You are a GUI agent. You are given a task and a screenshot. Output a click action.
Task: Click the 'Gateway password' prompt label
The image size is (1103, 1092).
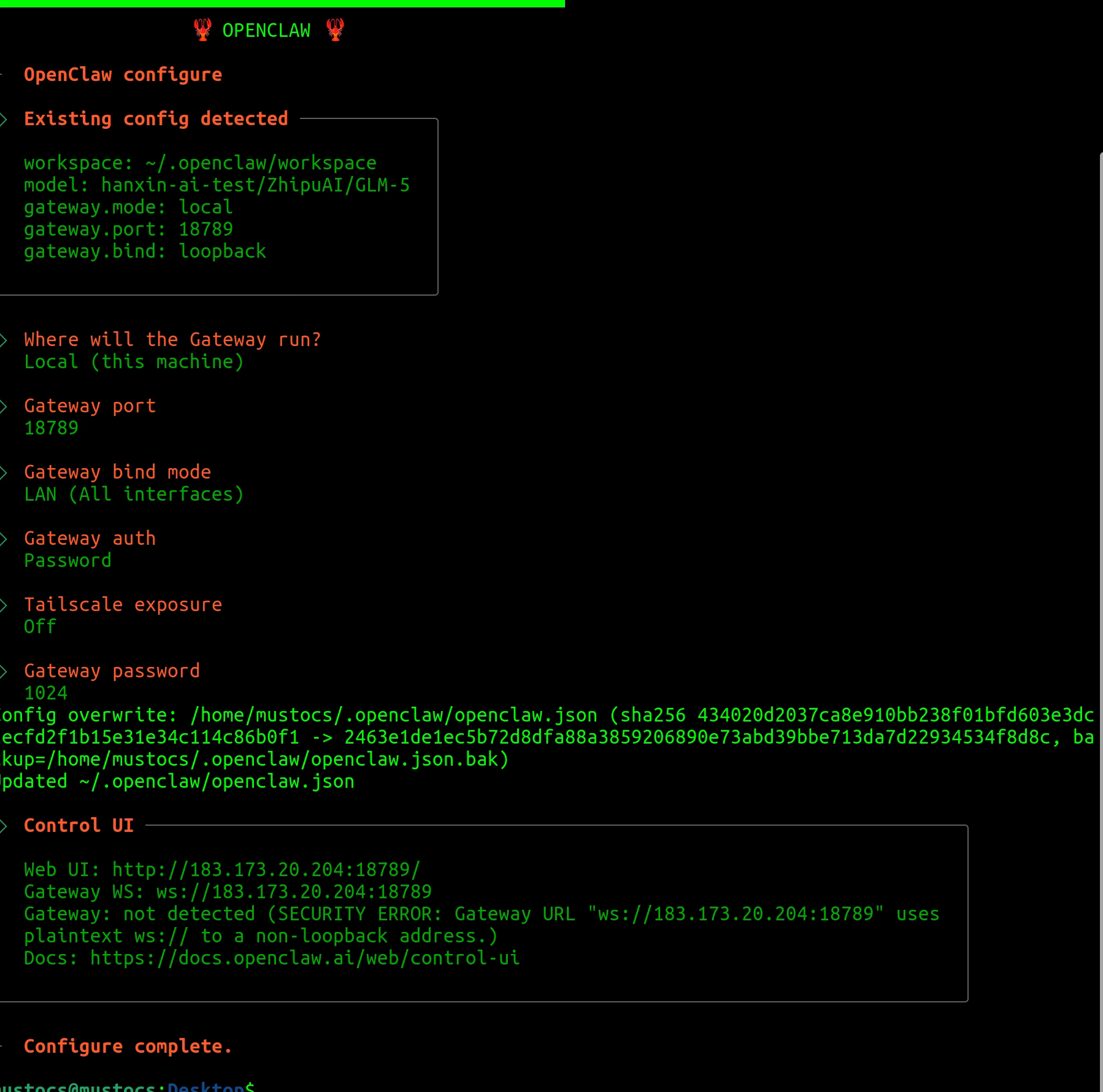[112, 671]
